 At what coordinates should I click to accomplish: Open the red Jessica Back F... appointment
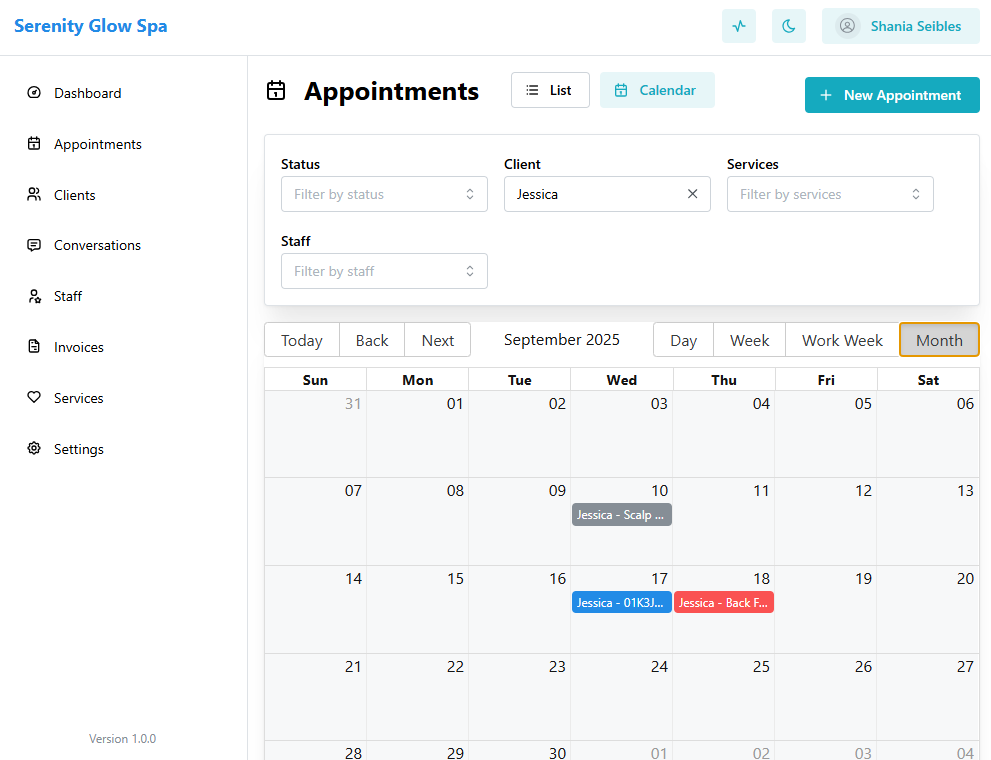click(x=723, y=603)
